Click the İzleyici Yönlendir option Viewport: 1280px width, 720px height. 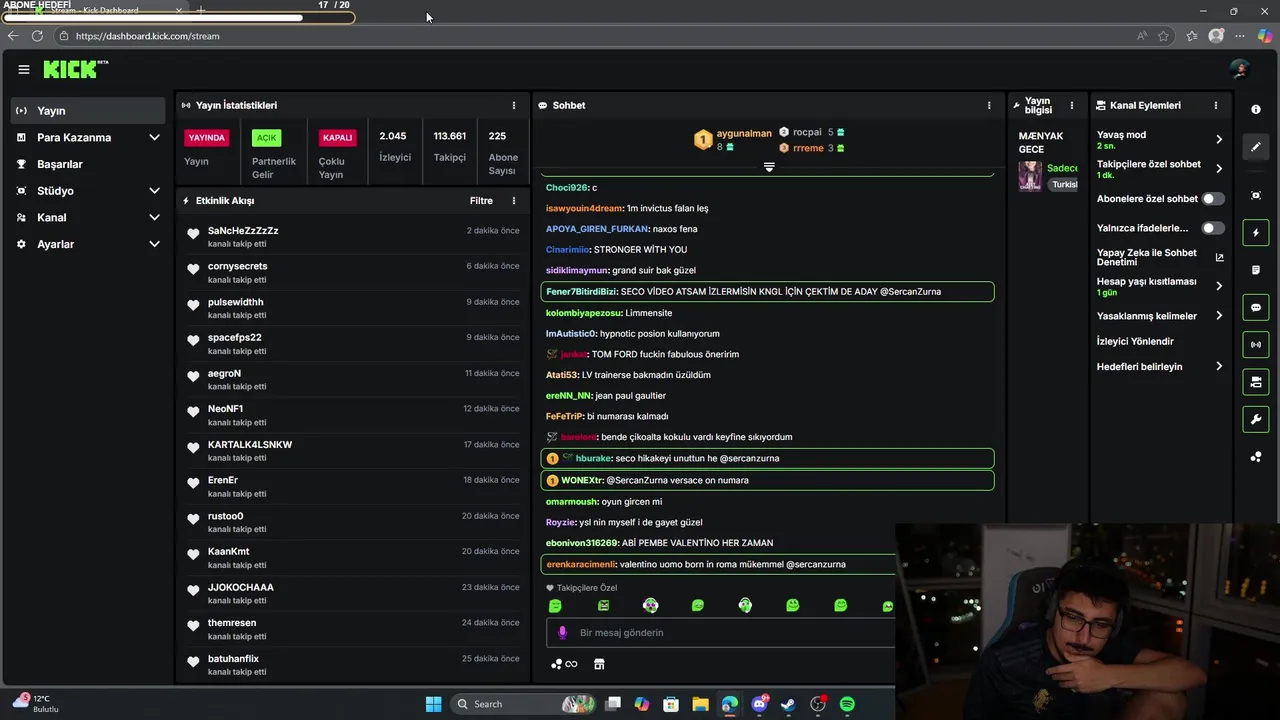tap(1135, 341)
